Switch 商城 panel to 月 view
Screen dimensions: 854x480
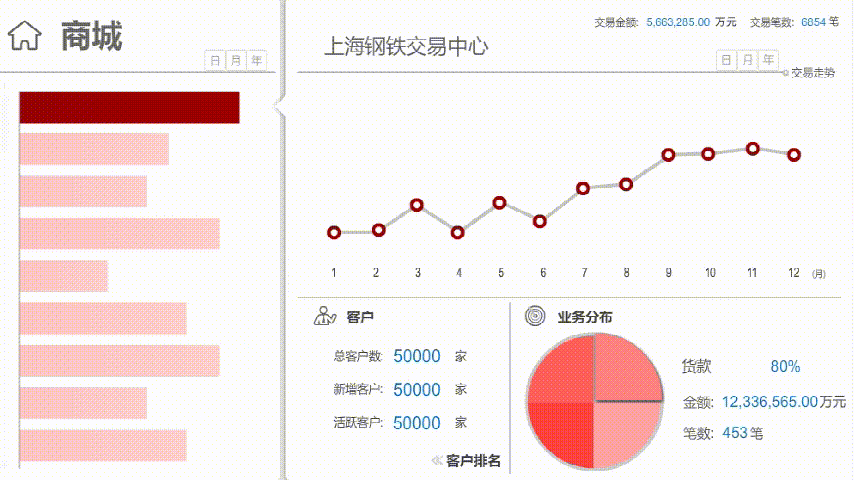236,61
